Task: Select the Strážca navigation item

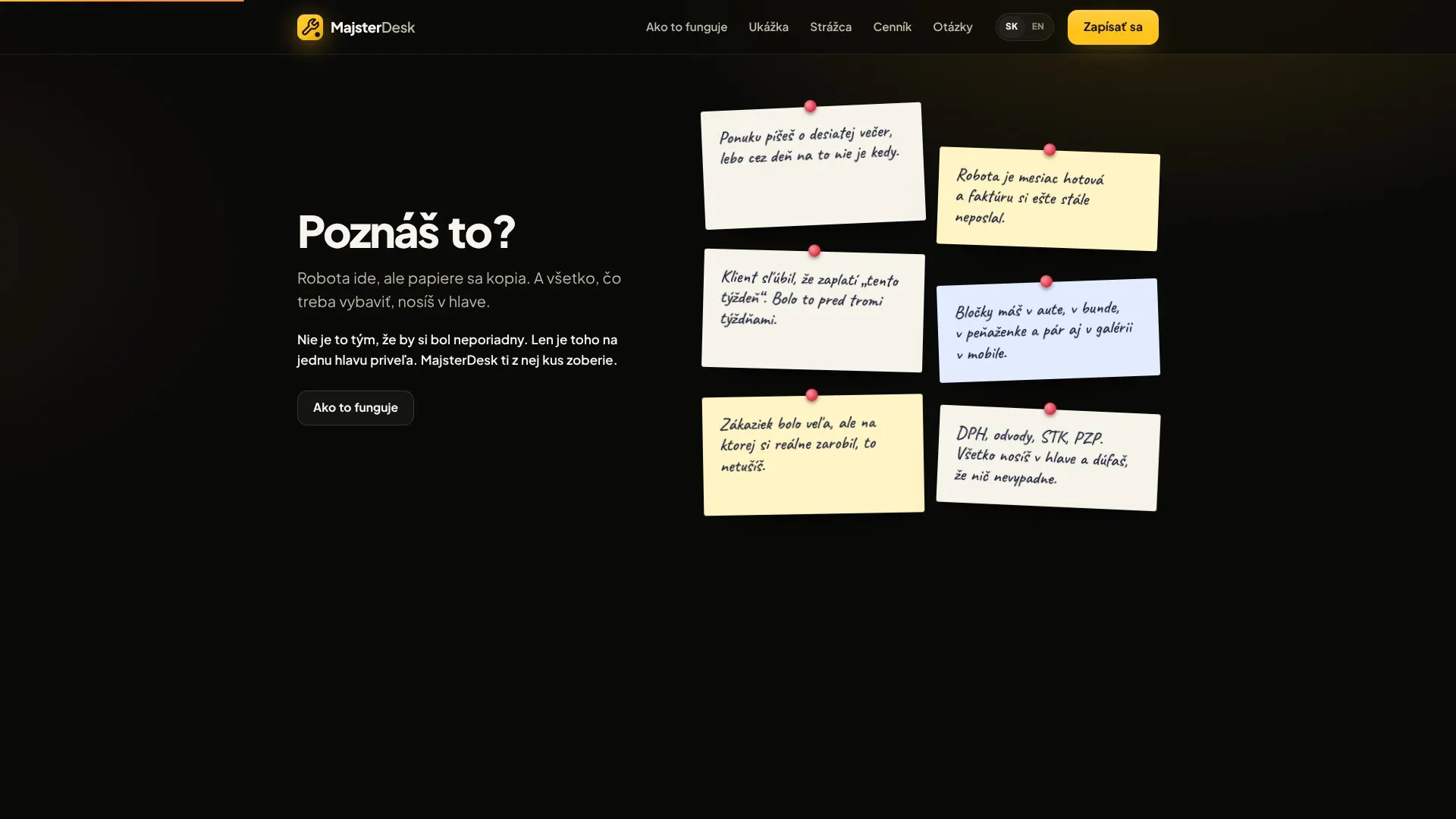Action: [830, 27]
